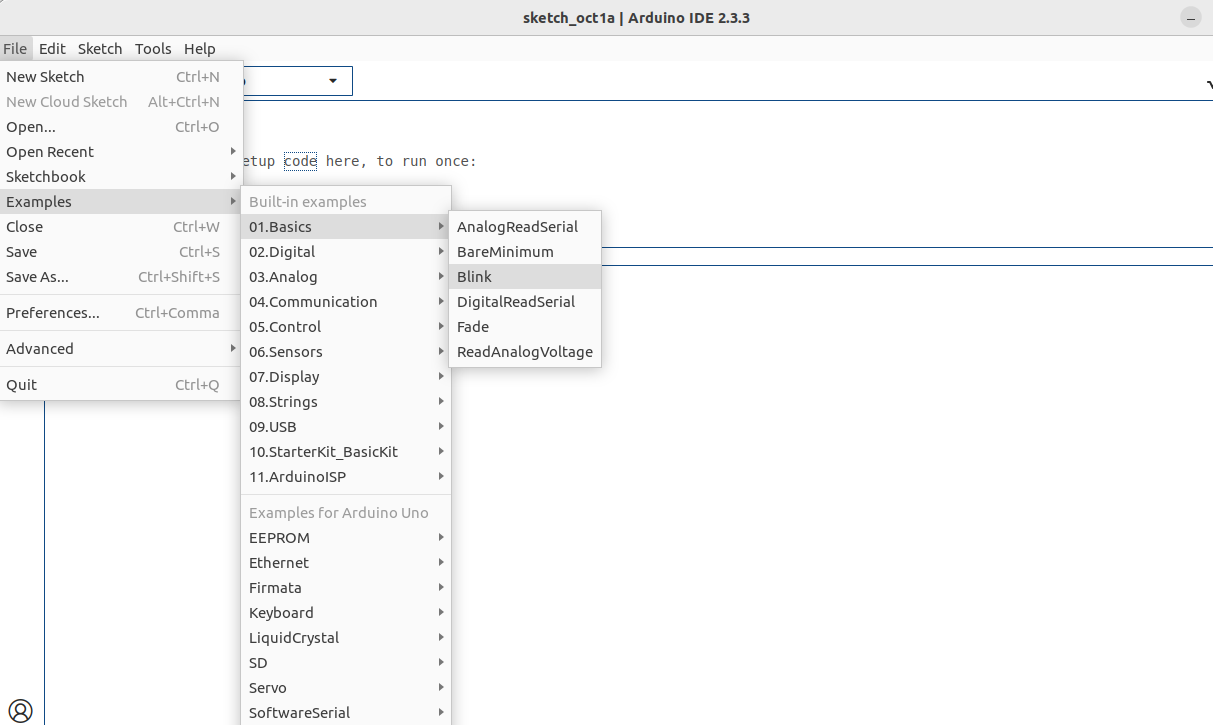Open the Sketch menu

pyautogui.click(x=100, y=48)
